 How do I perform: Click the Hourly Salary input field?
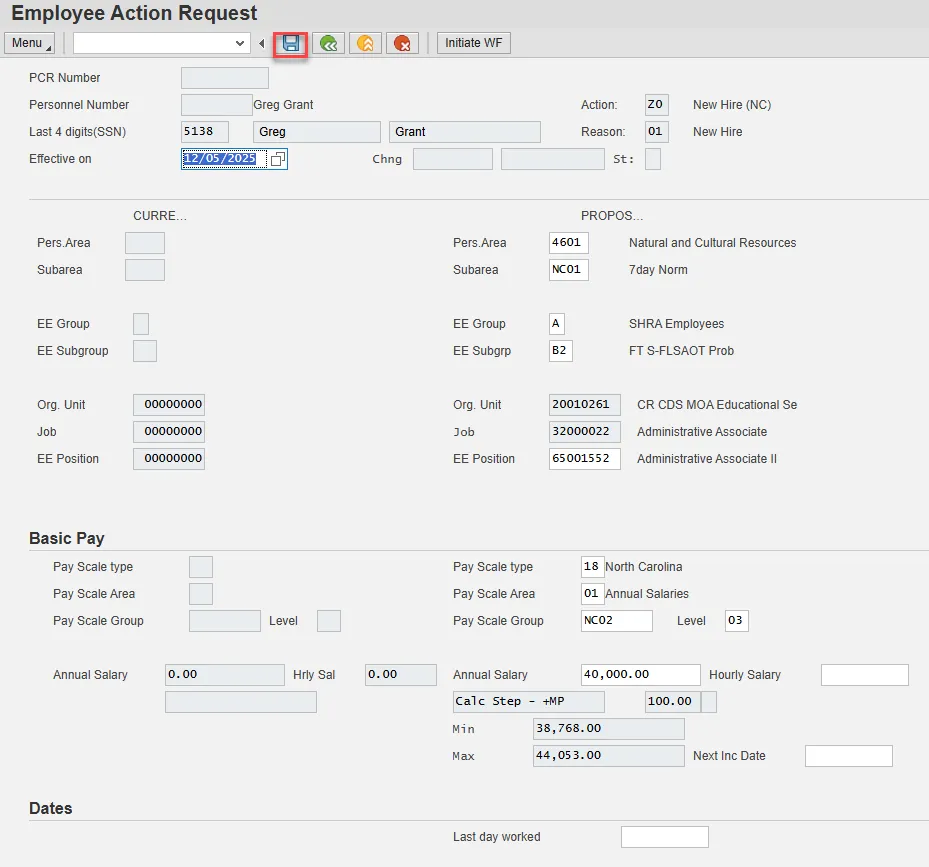[x=864, y=675]
